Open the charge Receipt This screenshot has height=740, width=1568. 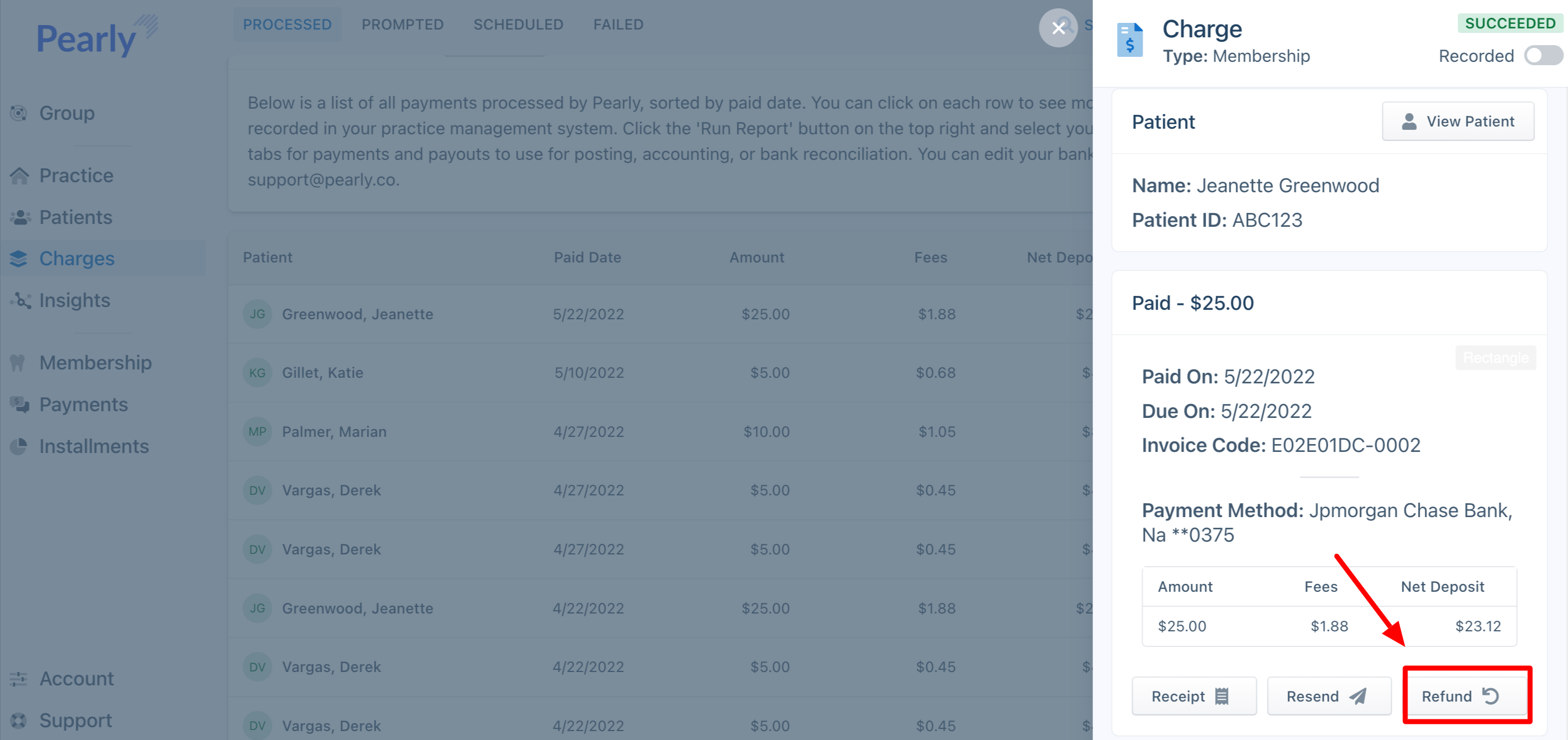point(1193,695)
